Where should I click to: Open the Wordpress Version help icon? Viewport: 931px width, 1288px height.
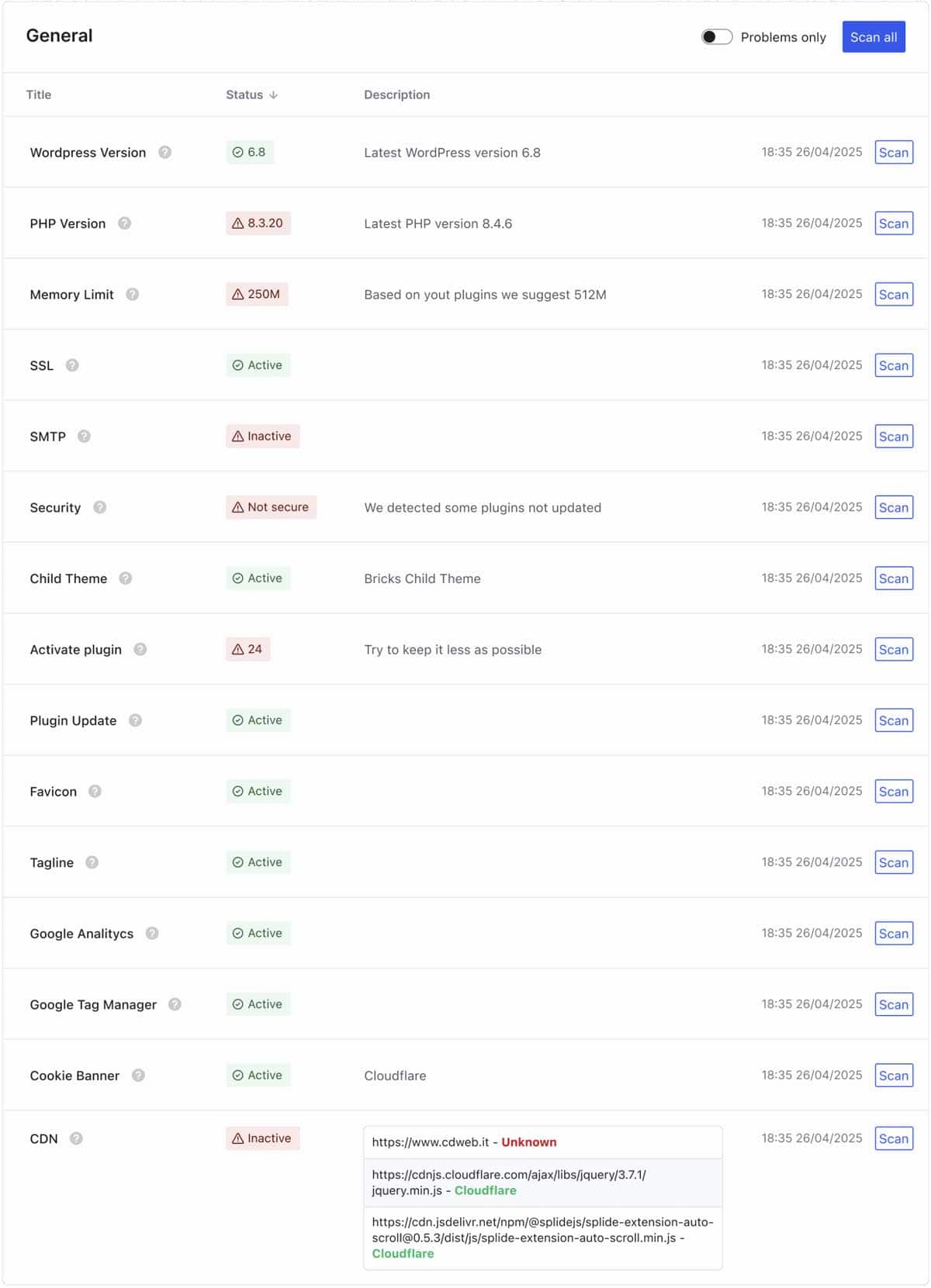tap(165, 152)
